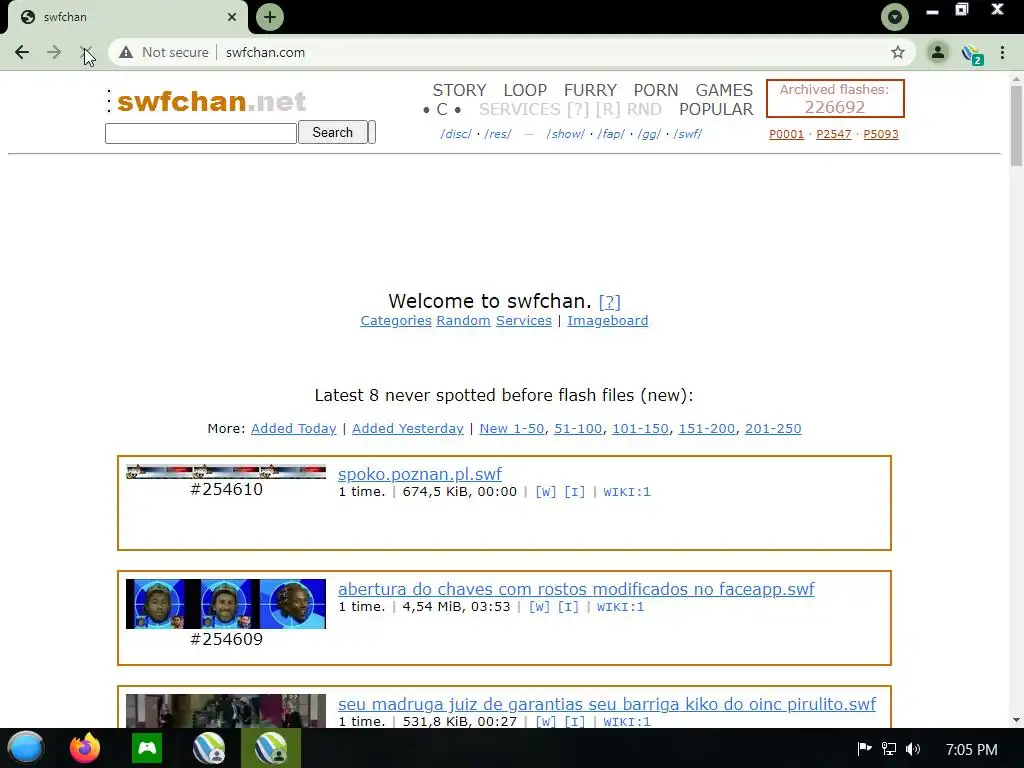Close the swfchan tab
1024x768 pixels.
232,17
